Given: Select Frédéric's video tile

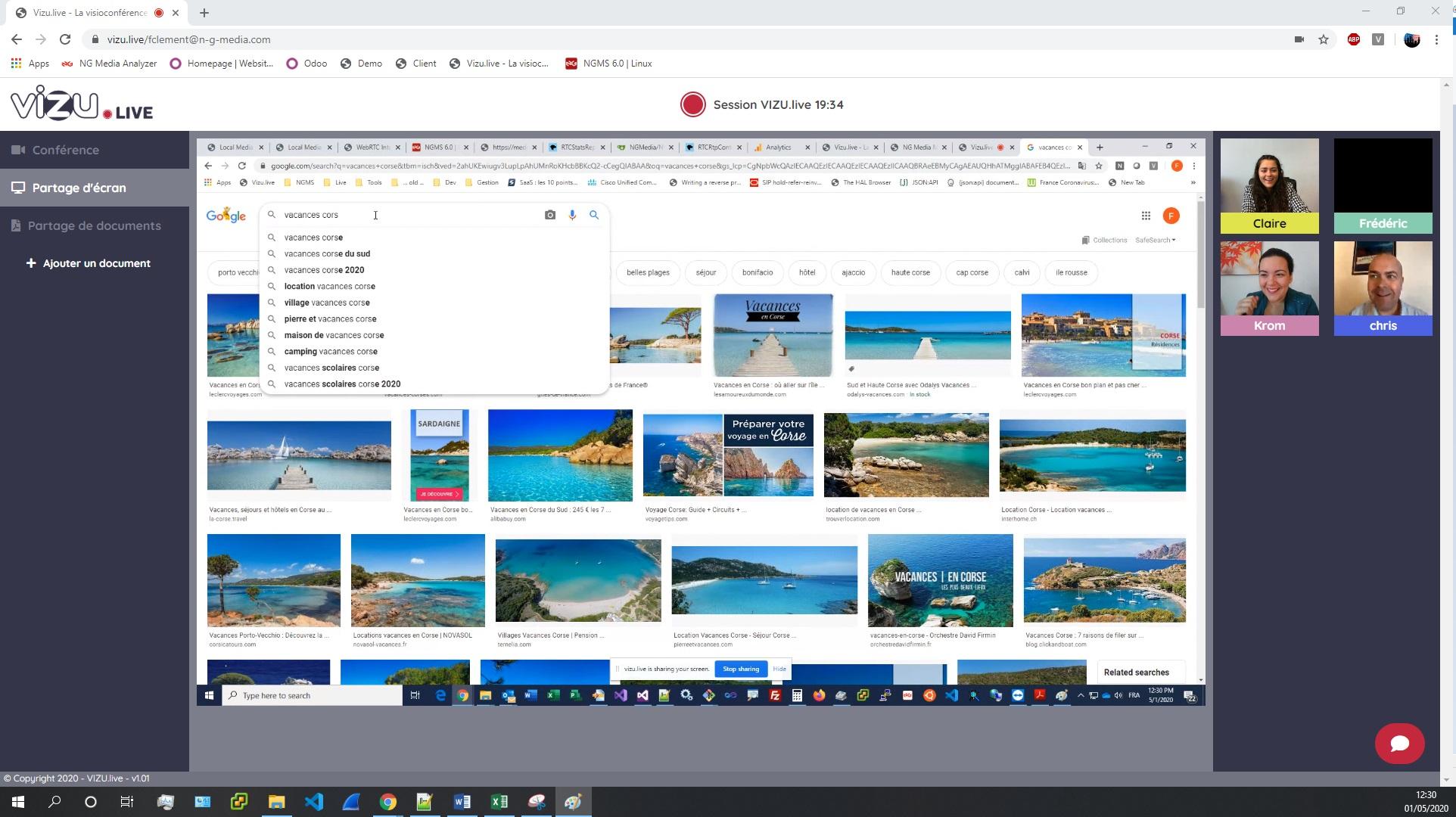Looking at the screenshot, I should 1383,185.
